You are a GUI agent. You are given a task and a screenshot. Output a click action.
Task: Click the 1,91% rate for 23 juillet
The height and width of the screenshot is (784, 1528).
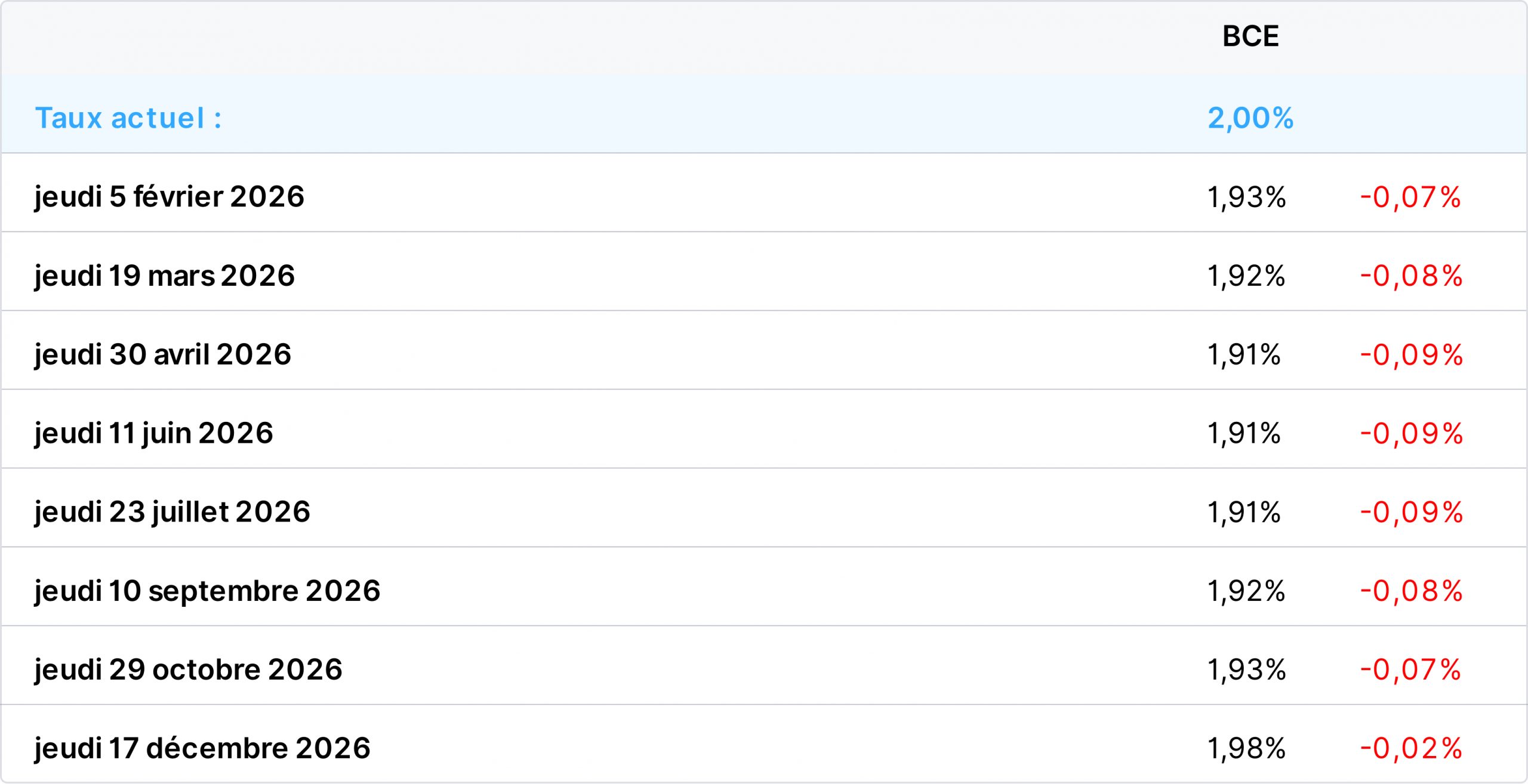(x=1244, y=512)
